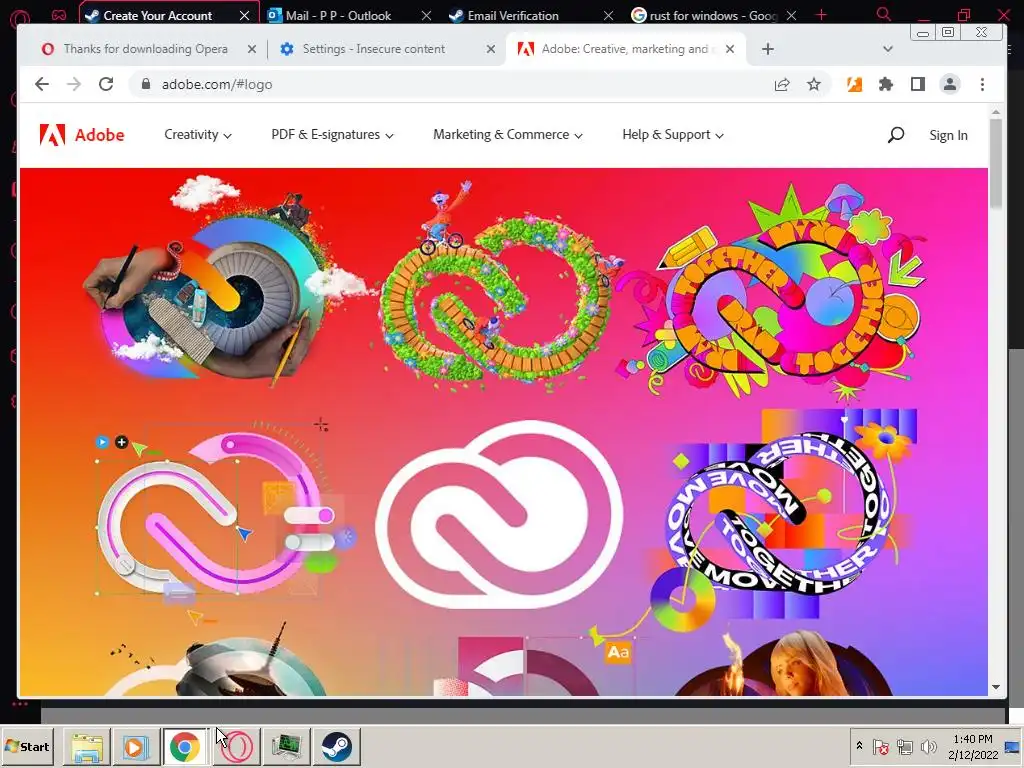The image size is (1024, 768).
Task: Open a new tab in the Opera window
Action: pos(822,14)
